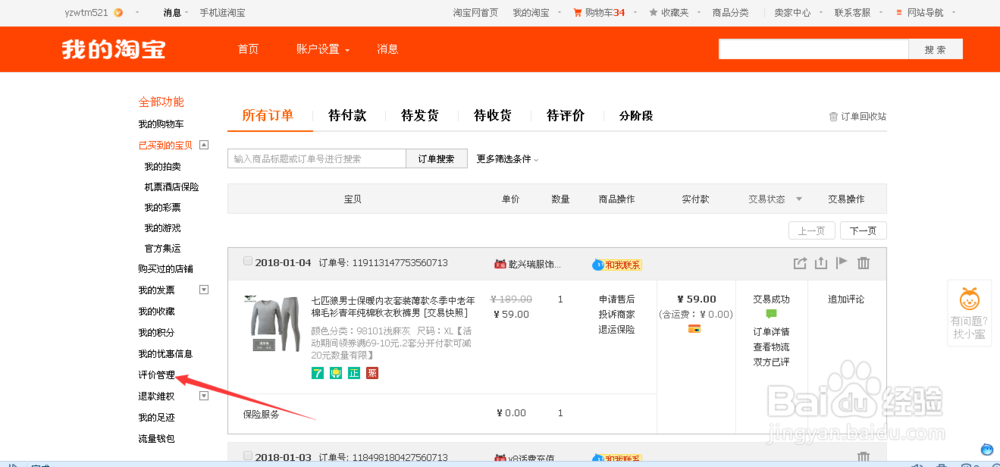This screenshot has width=1000, height=467.
Task: Select the 2018-01-04 order checkbox
Action: click(x=247, y=261)
